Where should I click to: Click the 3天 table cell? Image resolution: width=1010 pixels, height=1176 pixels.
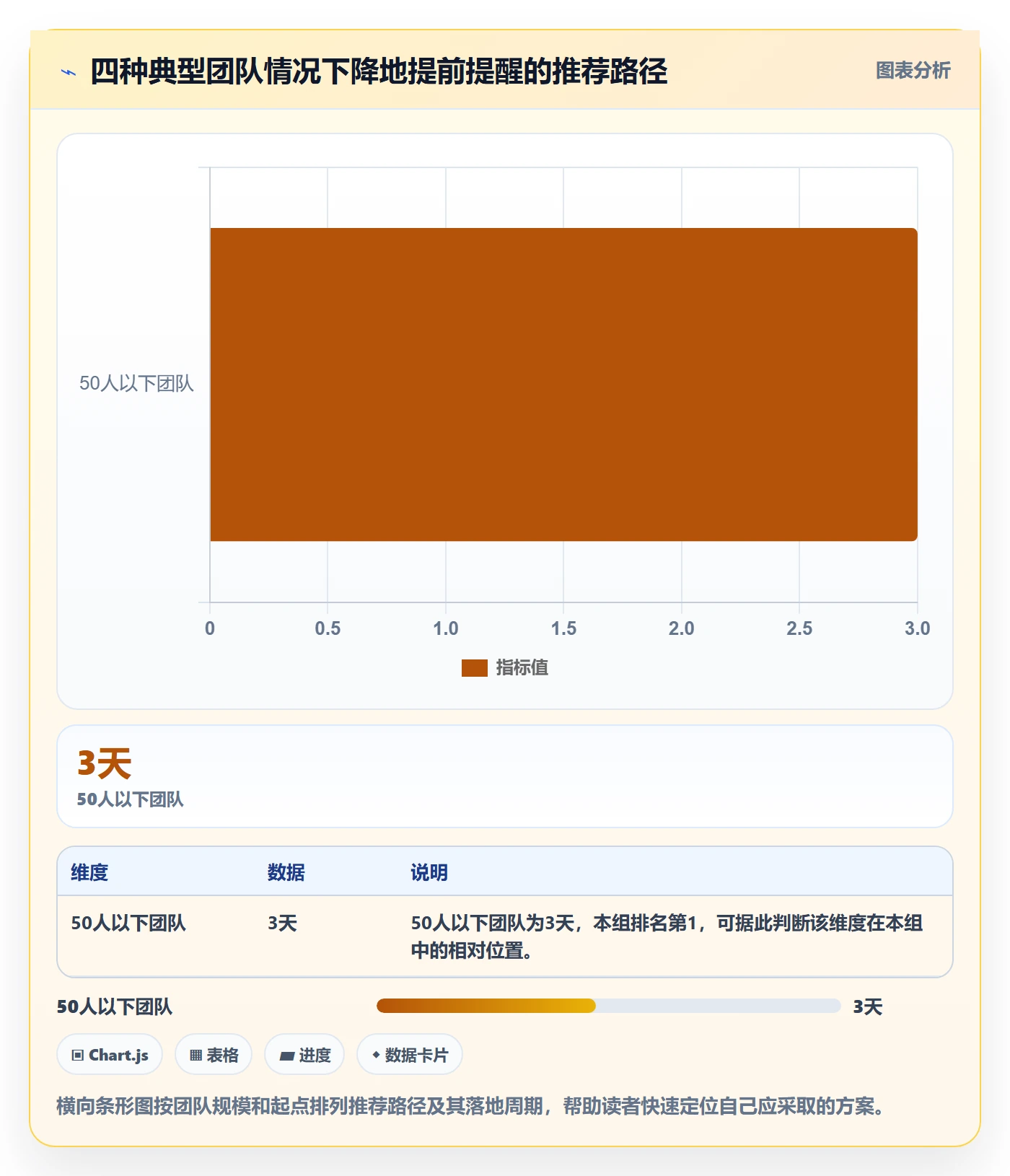tap(282, 923)
